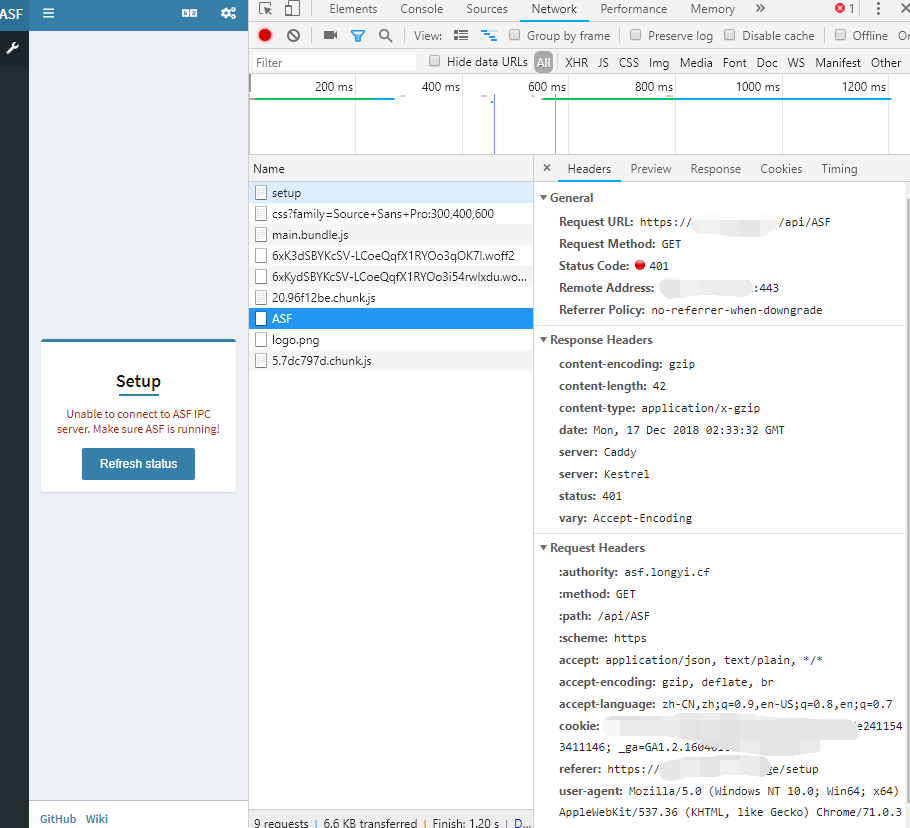
Task: Clear the network requests log
Action: [292, 35]
